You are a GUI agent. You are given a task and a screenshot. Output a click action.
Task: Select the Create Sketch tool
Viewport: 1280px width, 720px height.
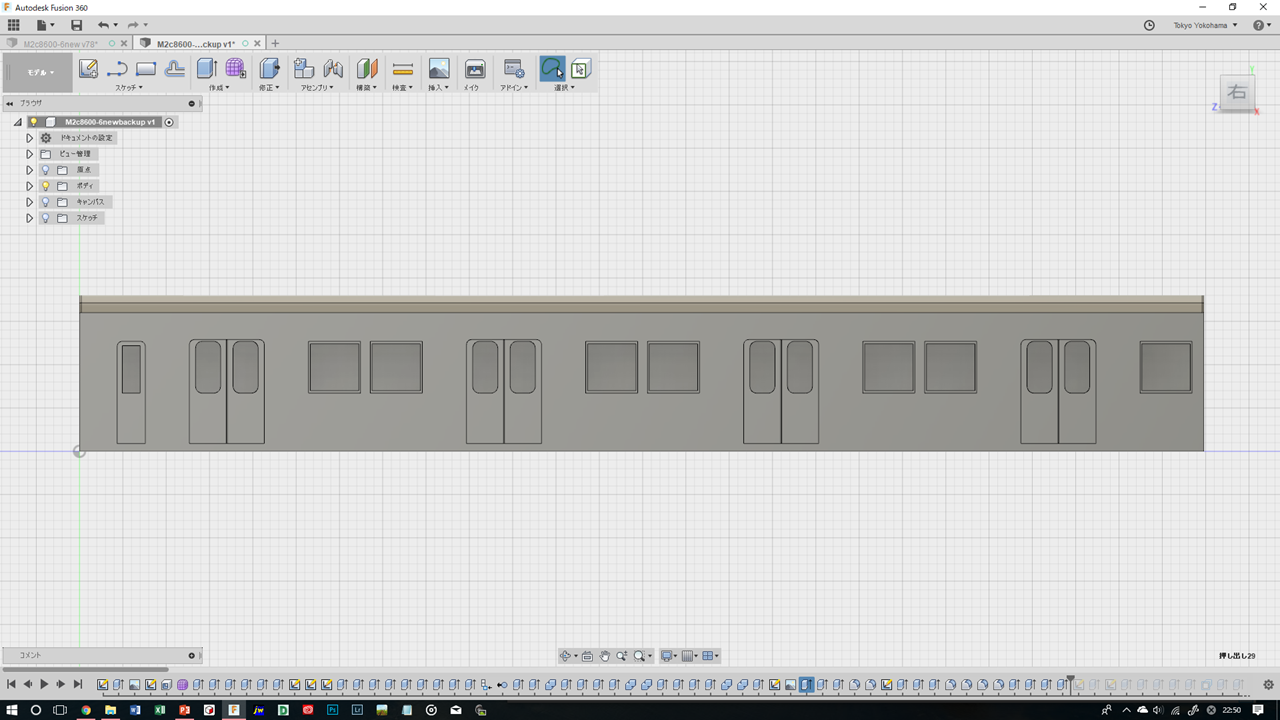pos(88,68)
